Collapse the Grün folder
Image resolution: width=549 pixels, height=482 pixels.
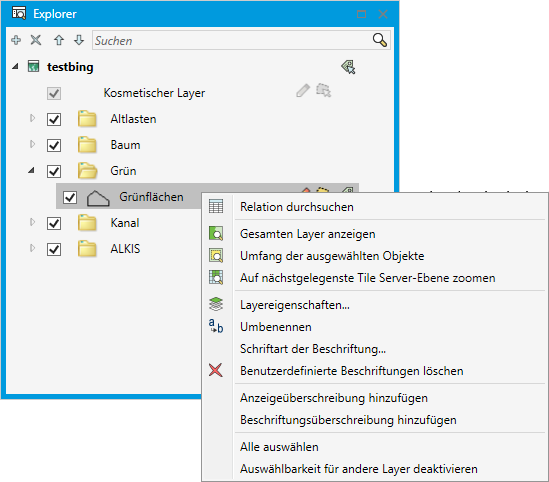click(32, 170)
